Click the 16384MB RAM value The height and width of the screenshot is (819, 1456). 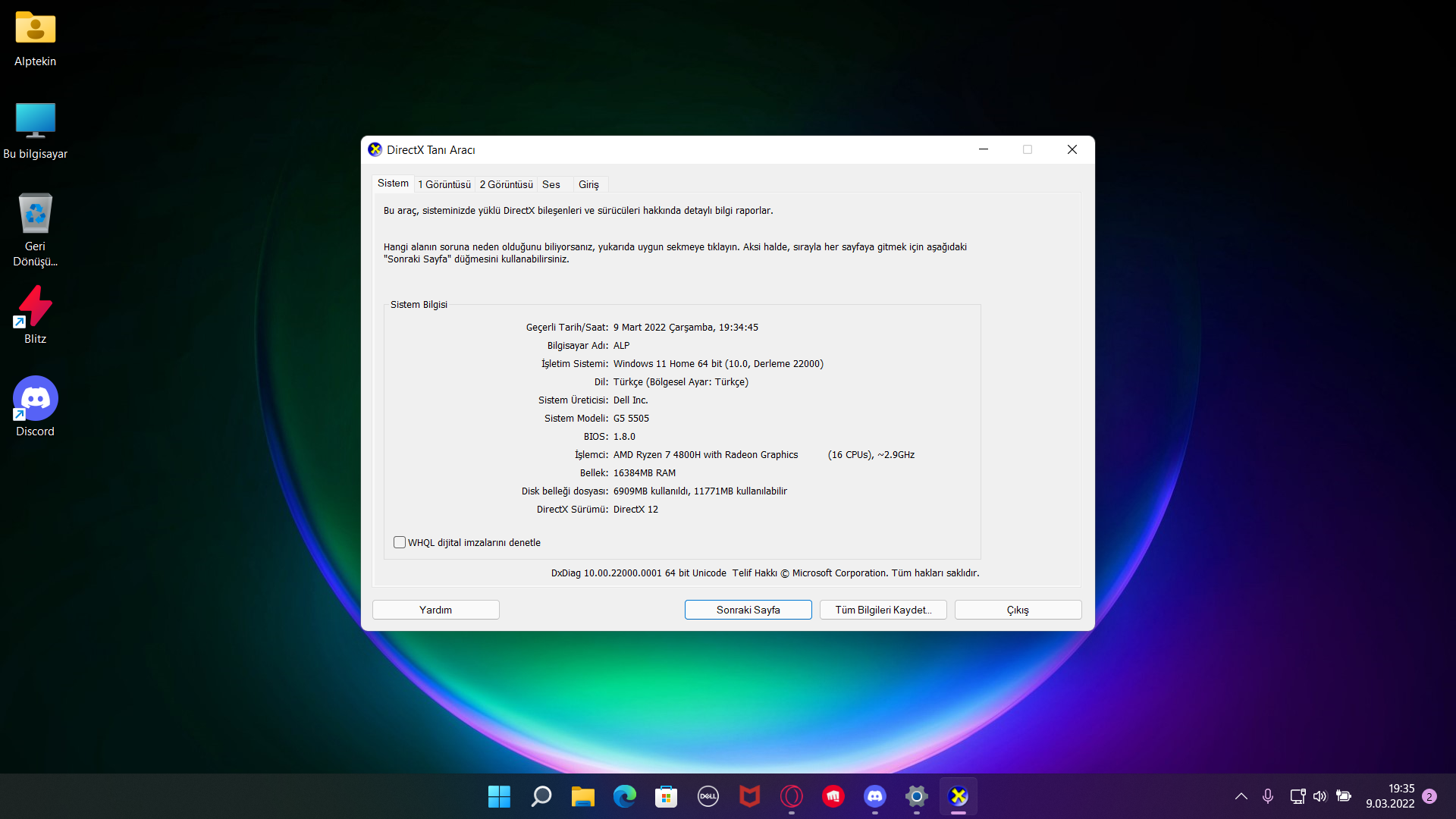[645, 473]
